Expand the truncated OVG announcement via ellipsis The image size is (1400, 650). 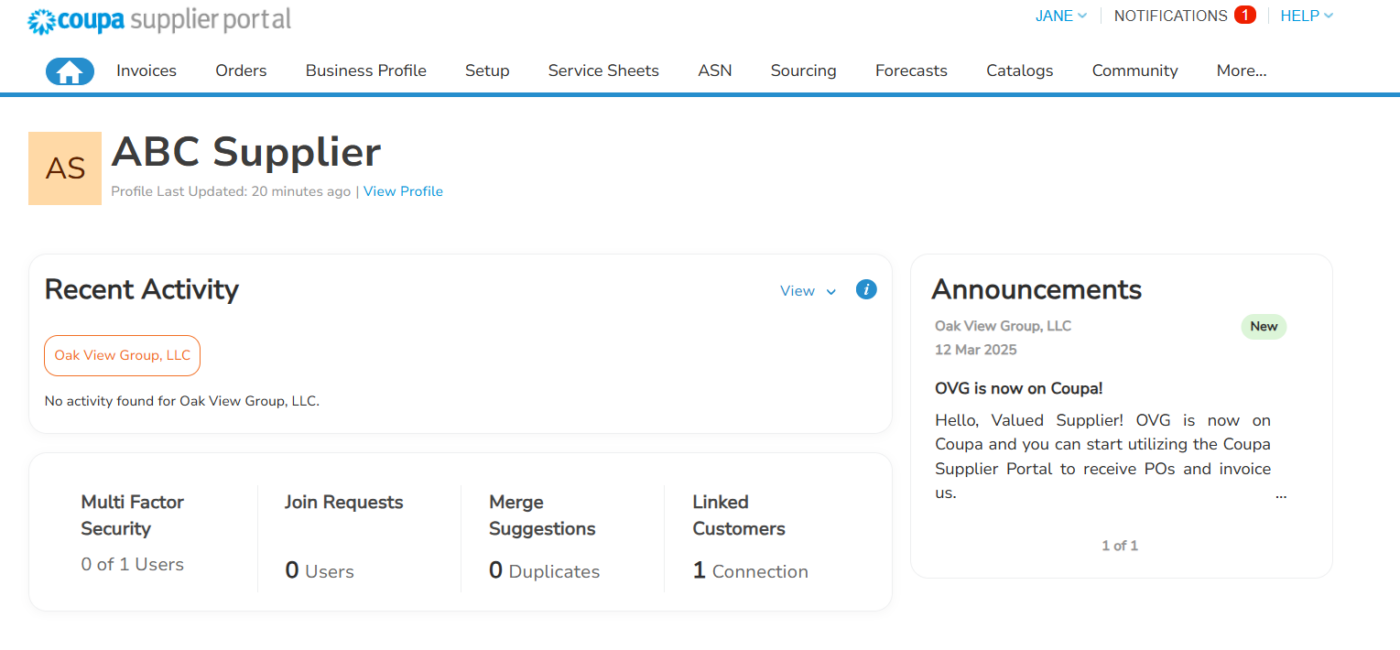[1281, 494]
